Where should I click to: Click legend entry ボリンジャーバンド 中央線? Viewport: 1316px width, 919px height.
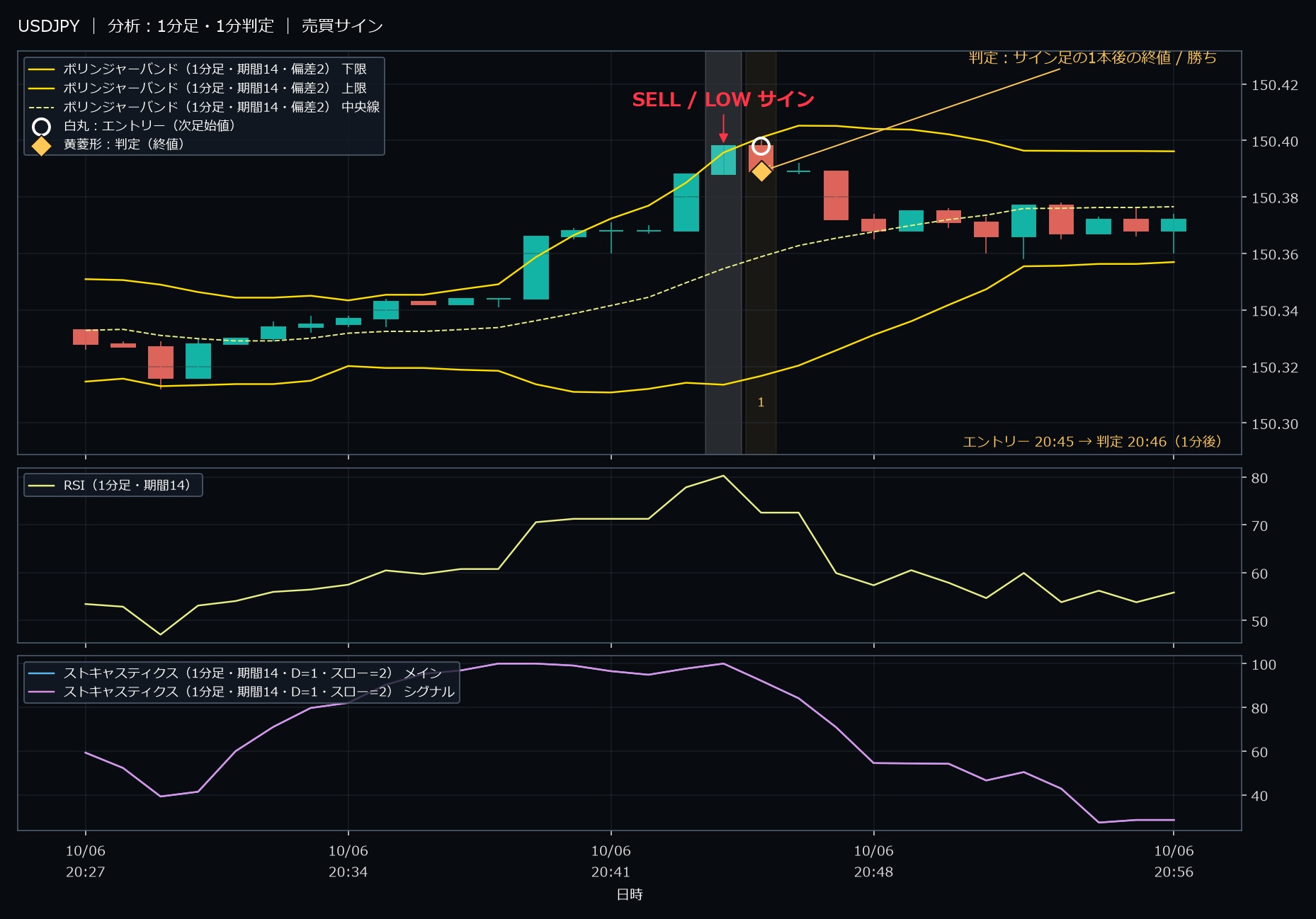click(x=204, y=107)
